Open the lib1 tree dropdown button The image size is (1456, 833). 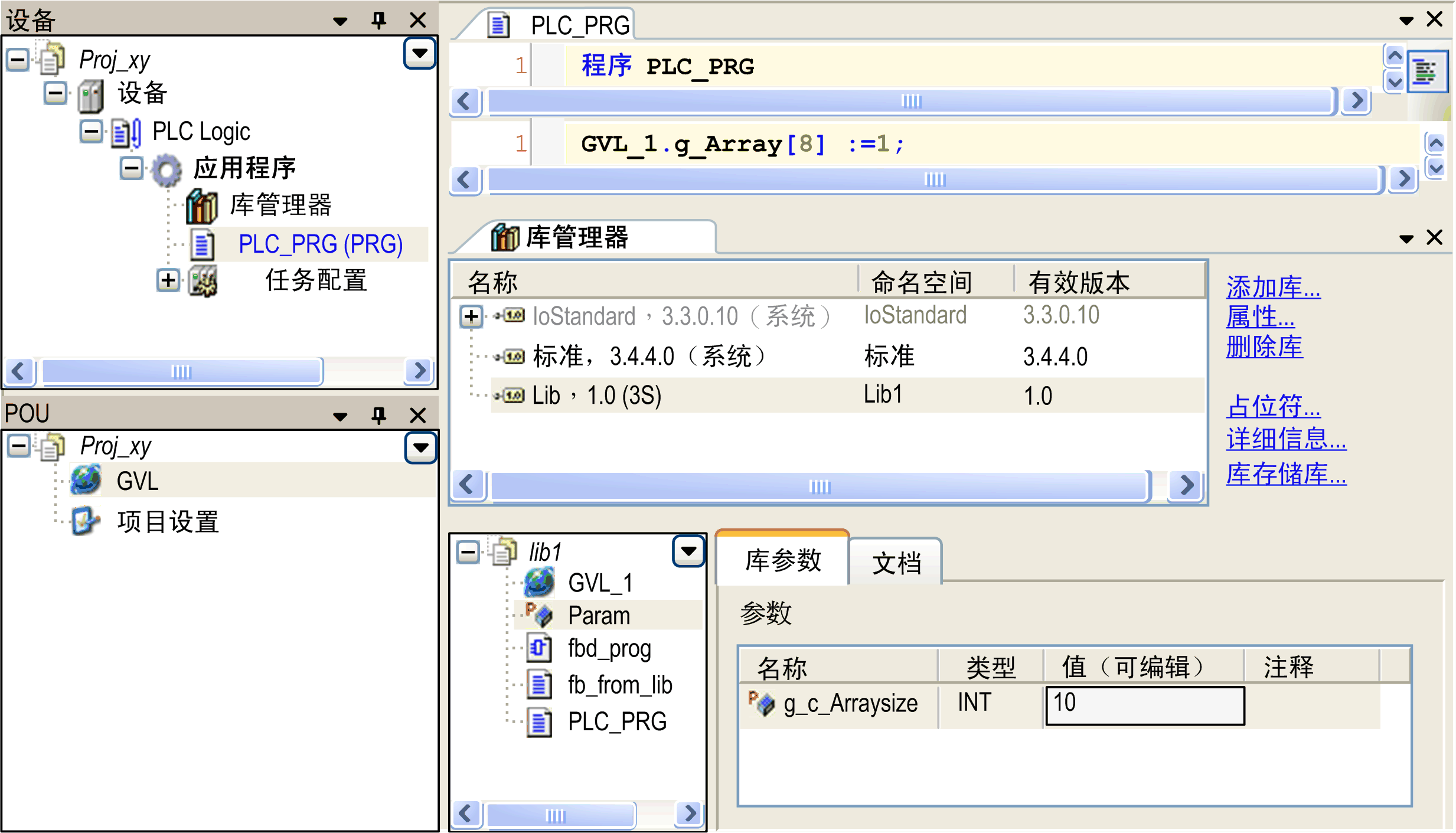(688, 551)
